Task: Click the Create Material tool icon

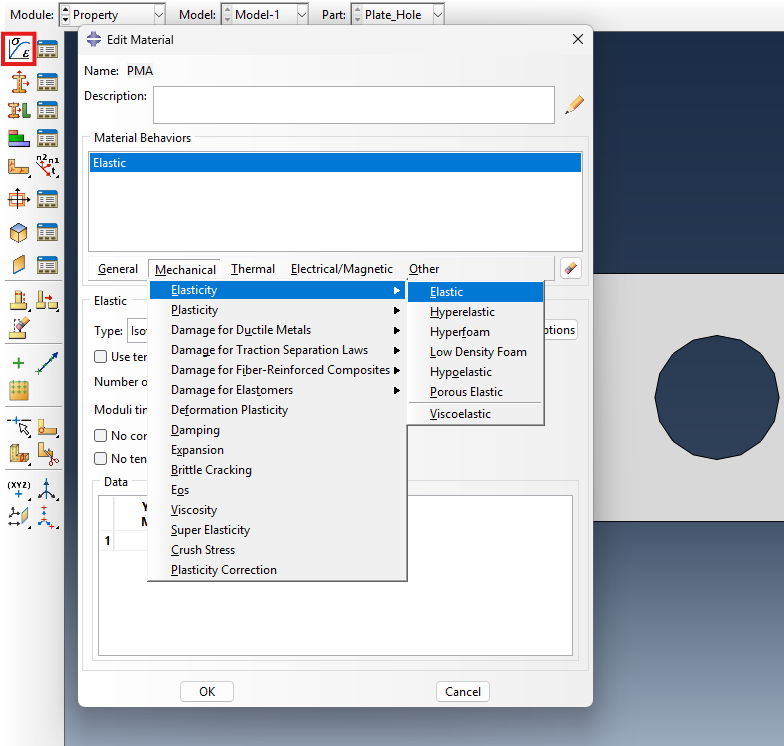Action: point(20,48)
